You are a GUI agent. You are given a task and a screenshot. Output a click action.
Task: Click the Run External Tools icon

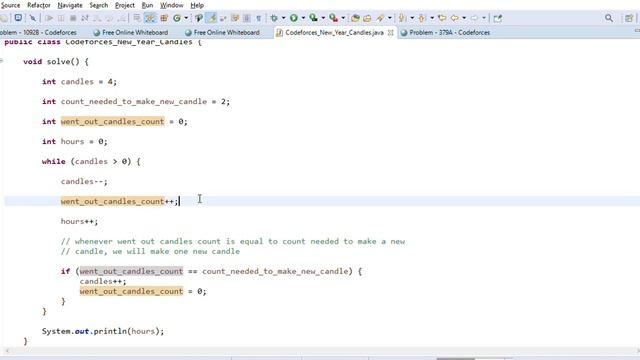tap(333, 18)
